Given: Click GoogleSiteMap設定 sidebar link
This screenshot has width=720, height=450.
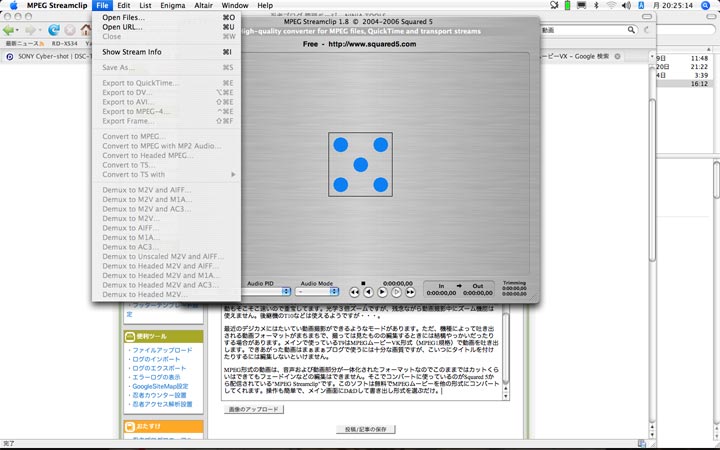Looking at the screenshot, I should pyautogui.click(x=160, y=386).
